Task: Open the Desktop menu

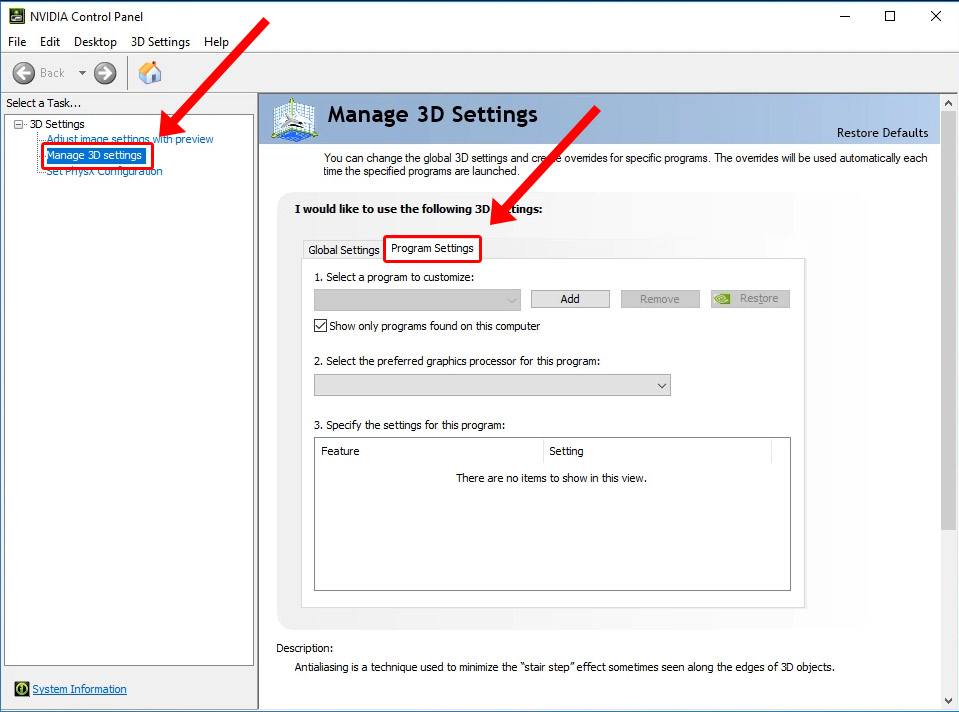Action: coord(95,42)
